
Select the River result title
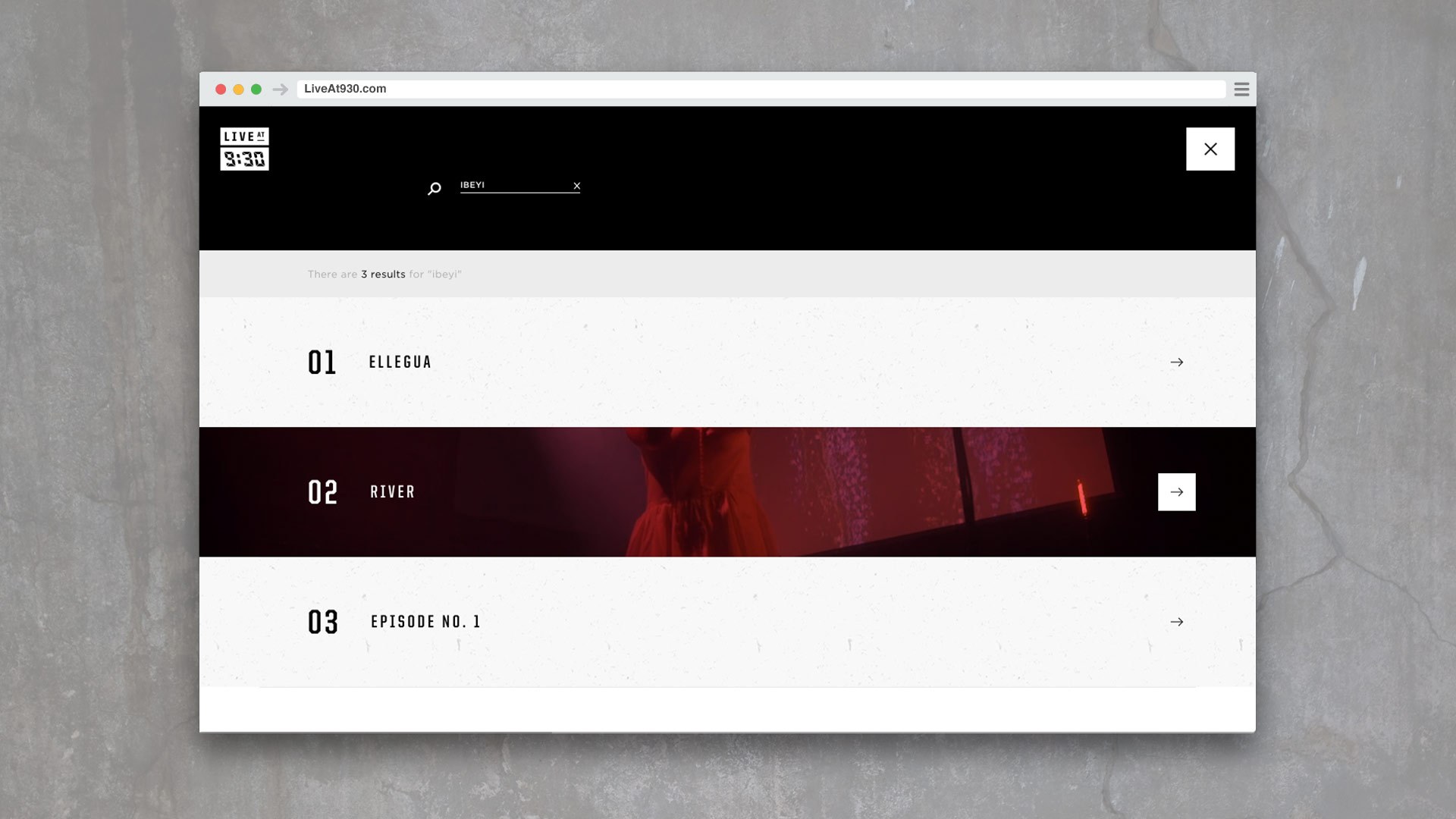click(x=392, y=492)
